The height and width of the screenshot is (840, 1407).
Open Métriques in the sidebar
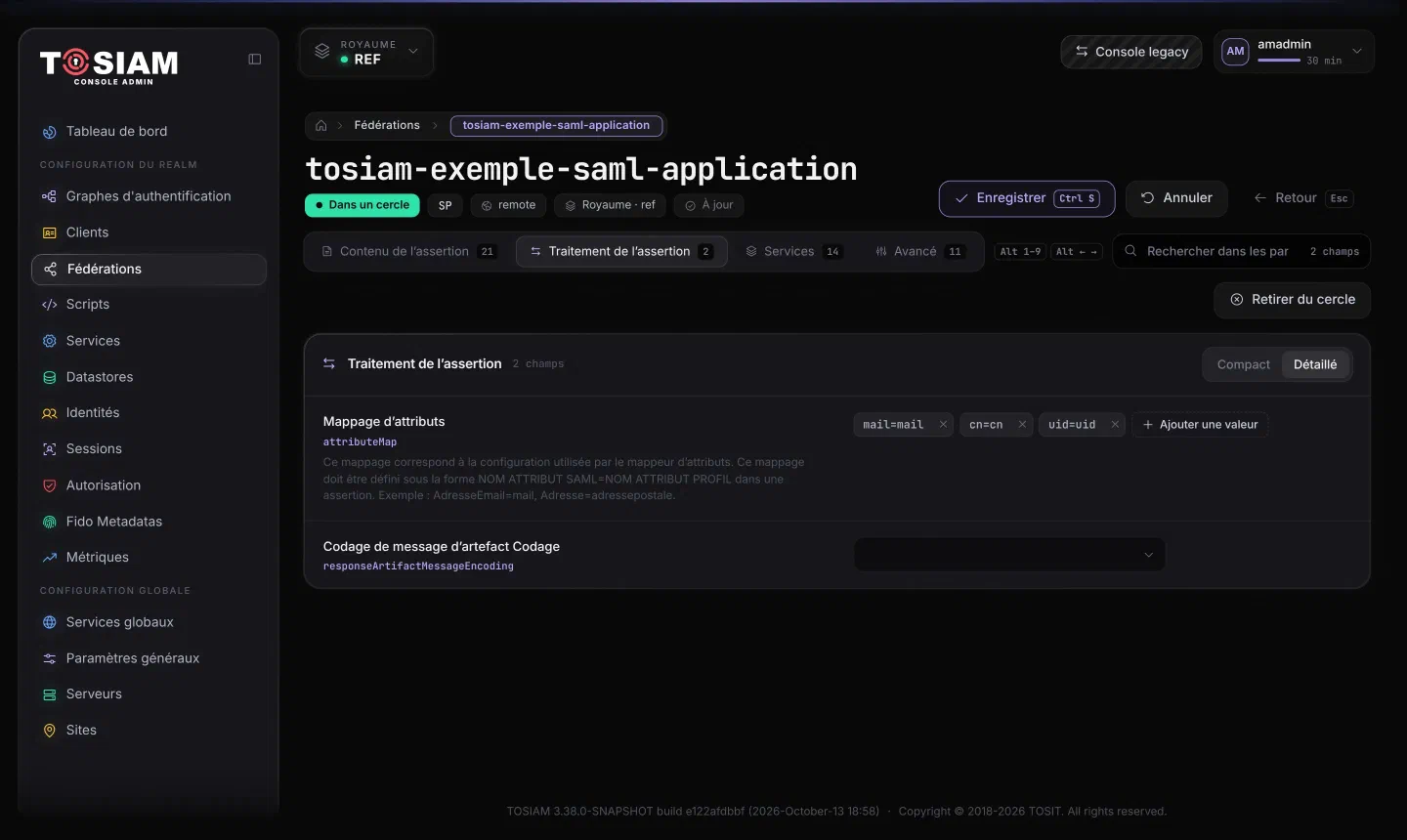point(149,558)
